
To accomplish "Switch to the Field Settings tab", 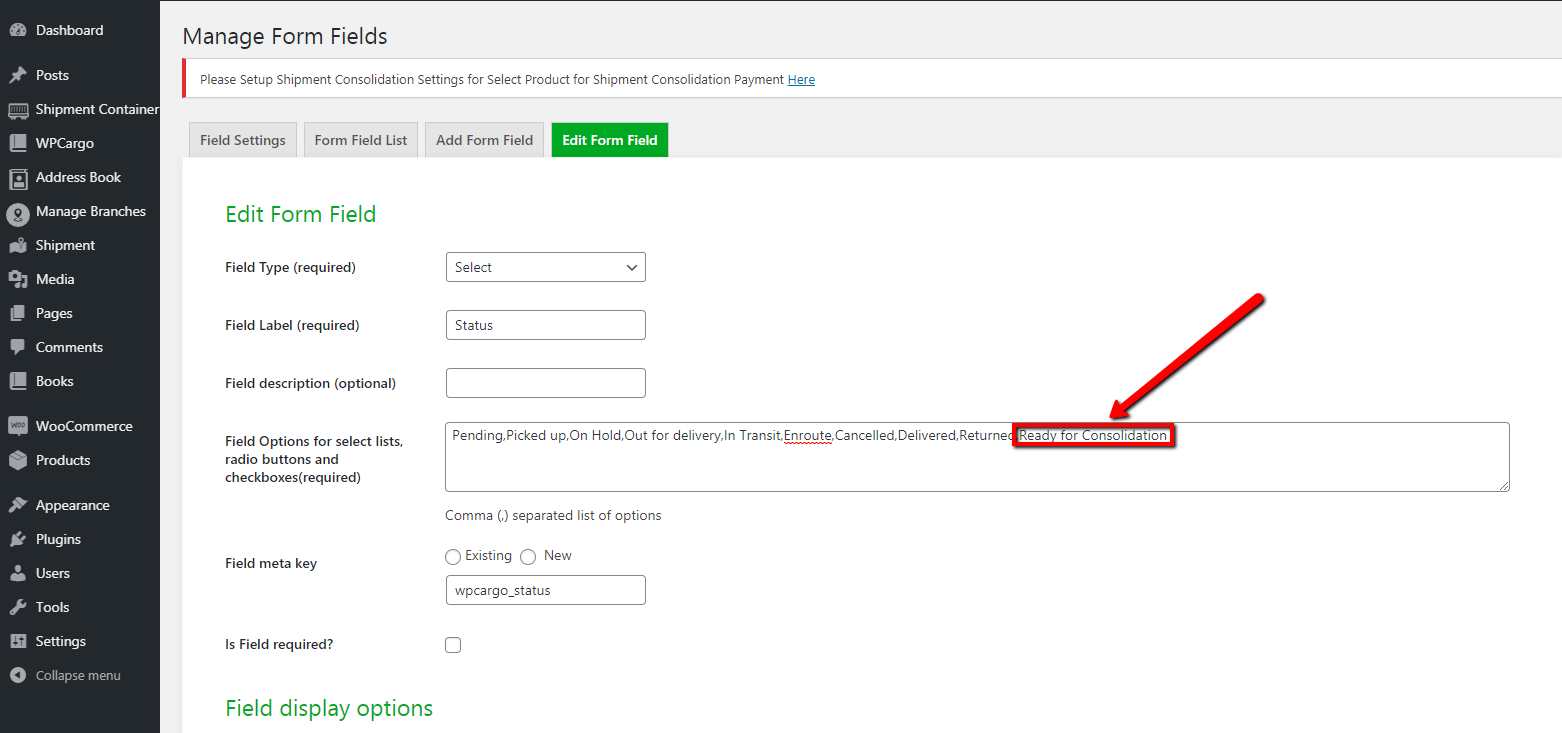I will (x=242, y=140).
